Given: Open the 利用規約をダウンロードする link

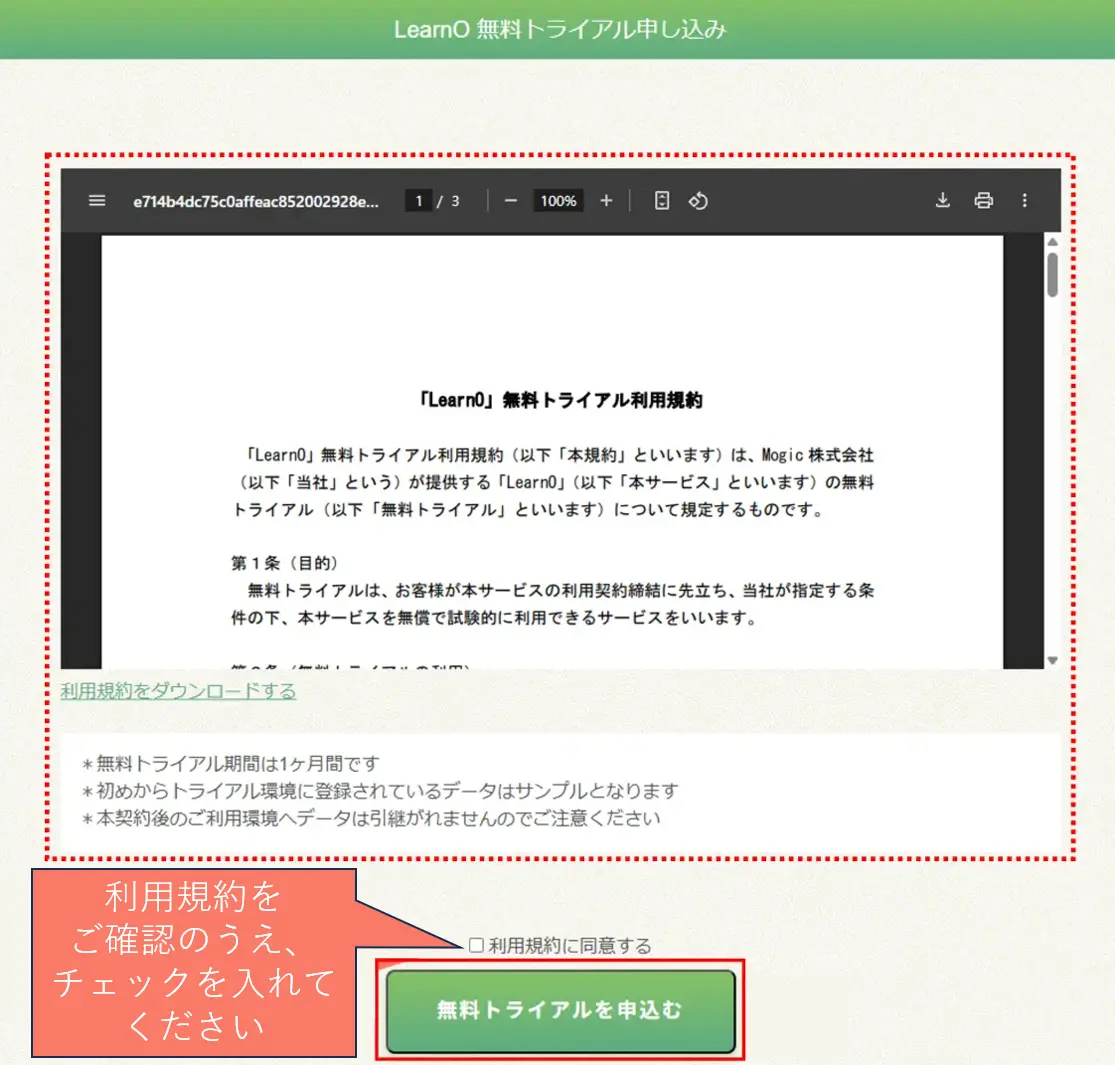Looking at the screenshot, I should point(180,690).
